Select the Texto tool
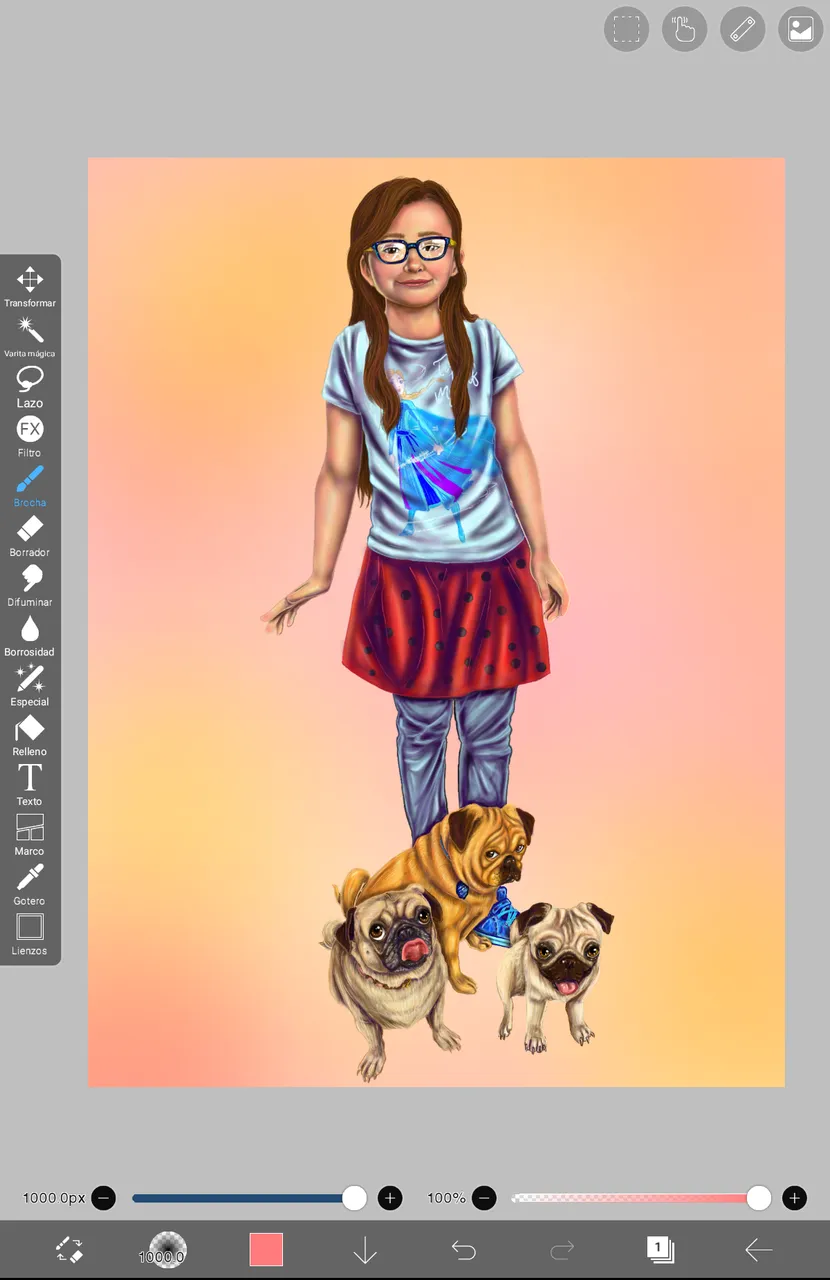The width and height of the screenshot is (830, 1280). [x=30, y=786]
